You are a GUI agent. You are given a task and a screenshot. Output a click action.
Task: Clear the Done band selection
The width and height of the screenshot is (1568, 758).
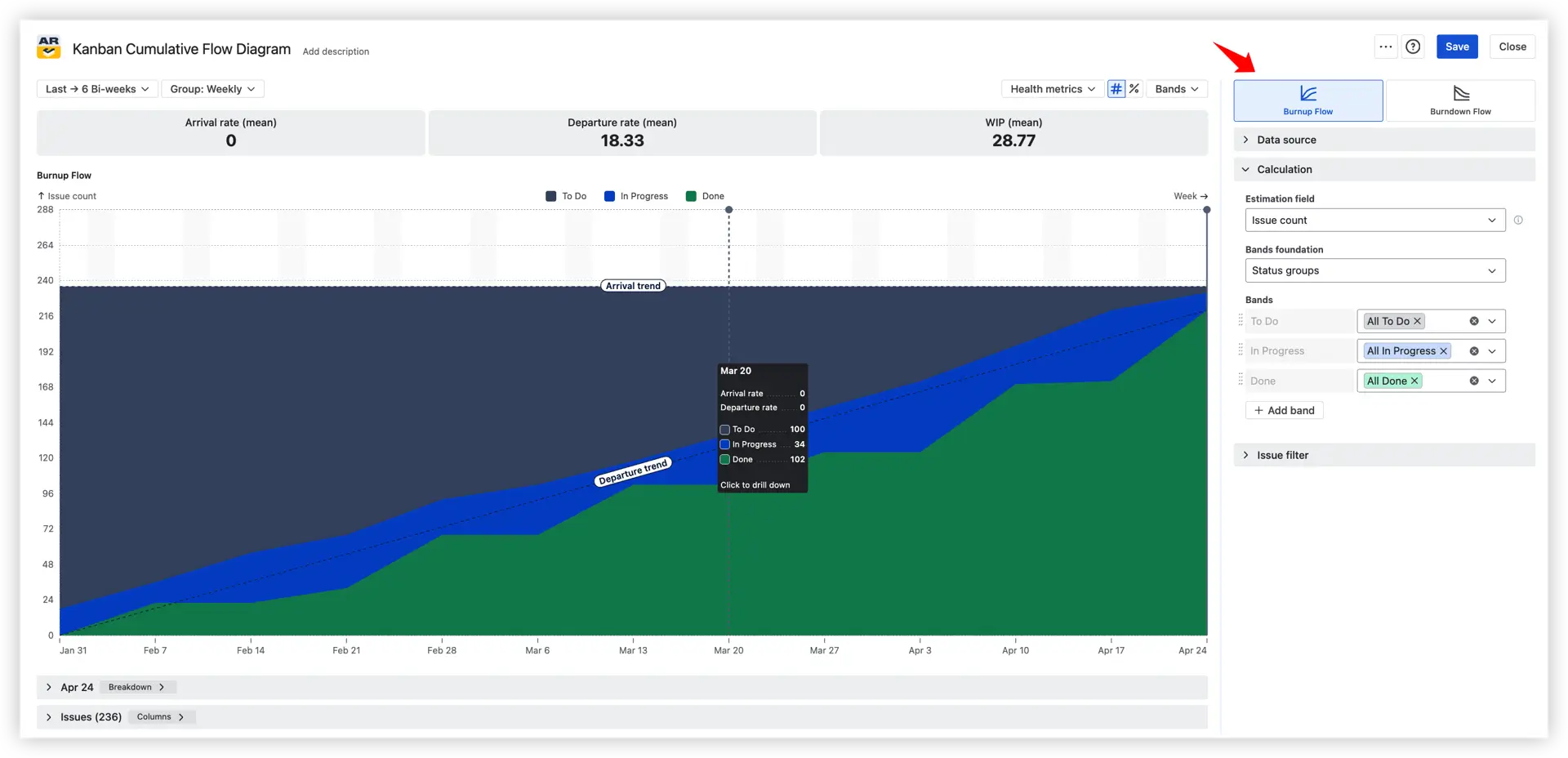tap(1474, 381)
